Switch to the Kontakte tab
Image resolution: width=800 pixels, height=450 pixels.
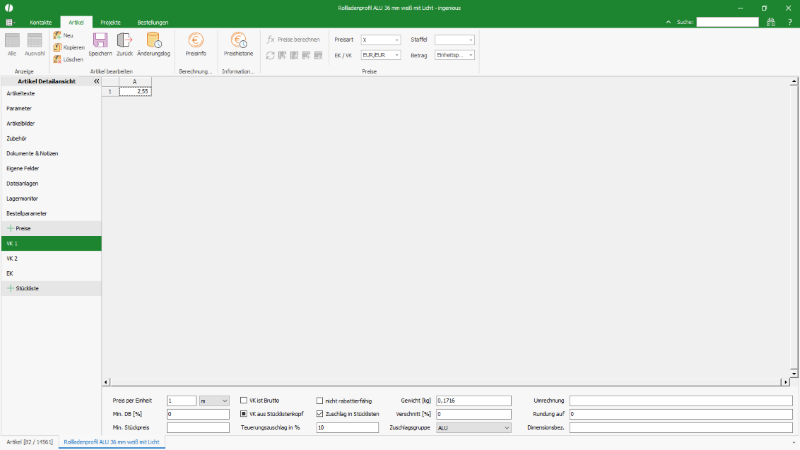pyautogui.click(x=41, y=22)
